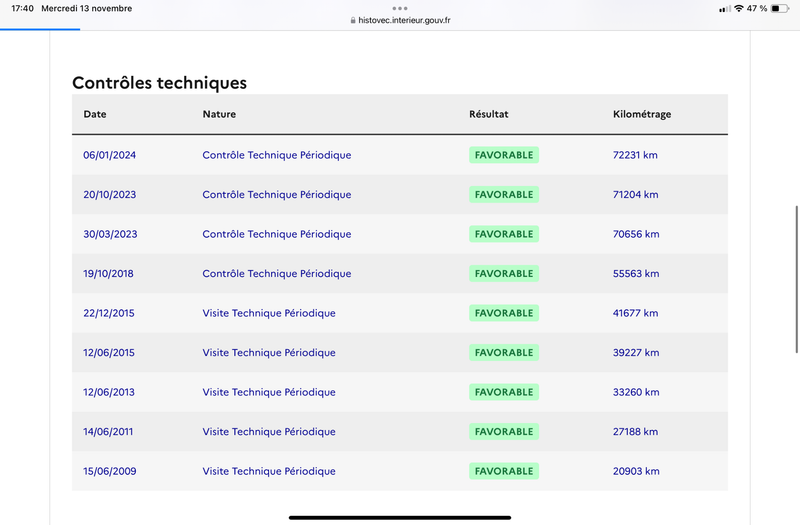Click the 'Contrôles techniques' heading
The width and height of the screenshot is (800, 525).
(160, 83)
